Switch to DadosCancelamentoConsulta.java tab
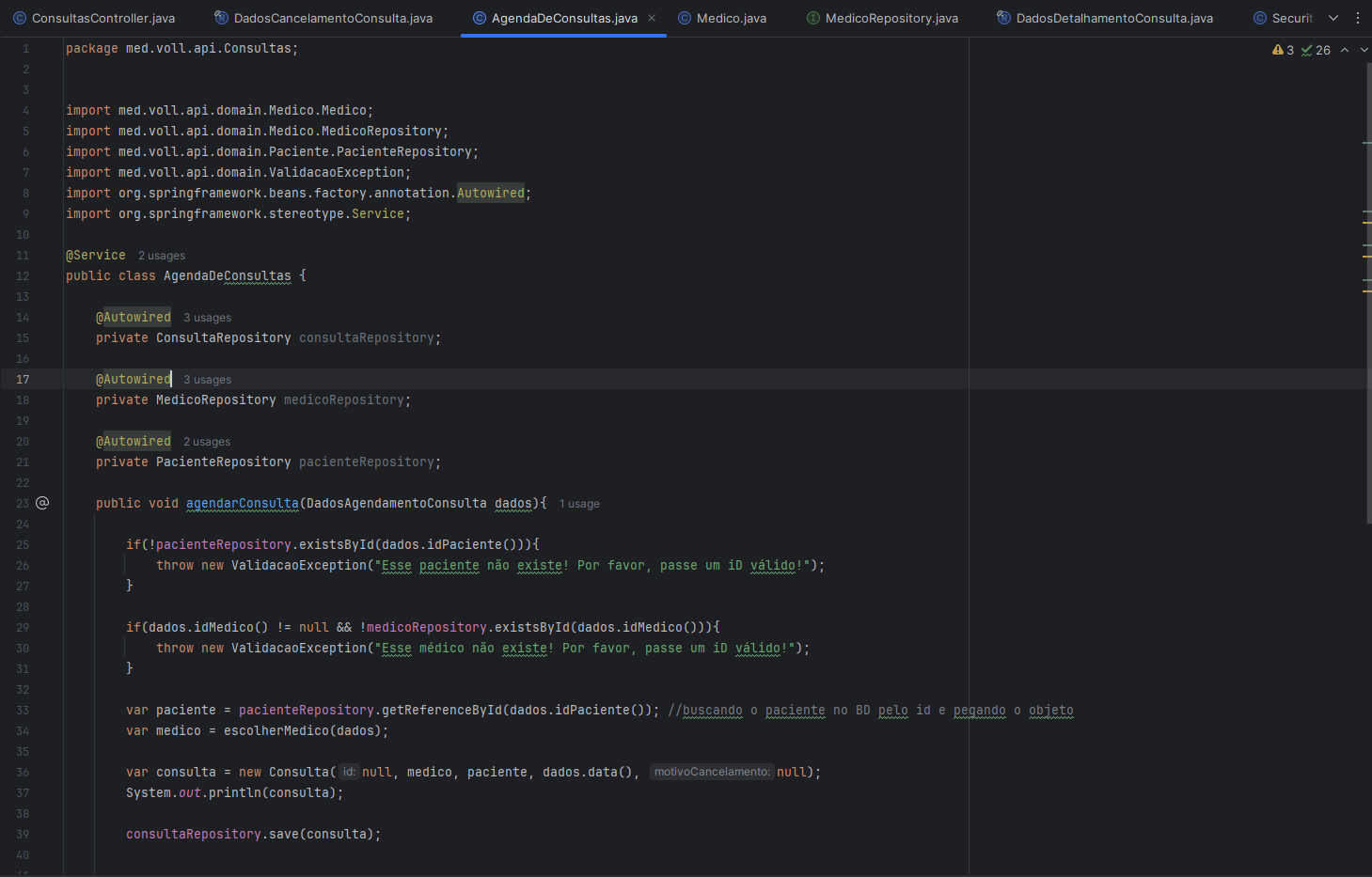Image resolution: width=1372 pixels, height=877 pixels. pos(323,18)
